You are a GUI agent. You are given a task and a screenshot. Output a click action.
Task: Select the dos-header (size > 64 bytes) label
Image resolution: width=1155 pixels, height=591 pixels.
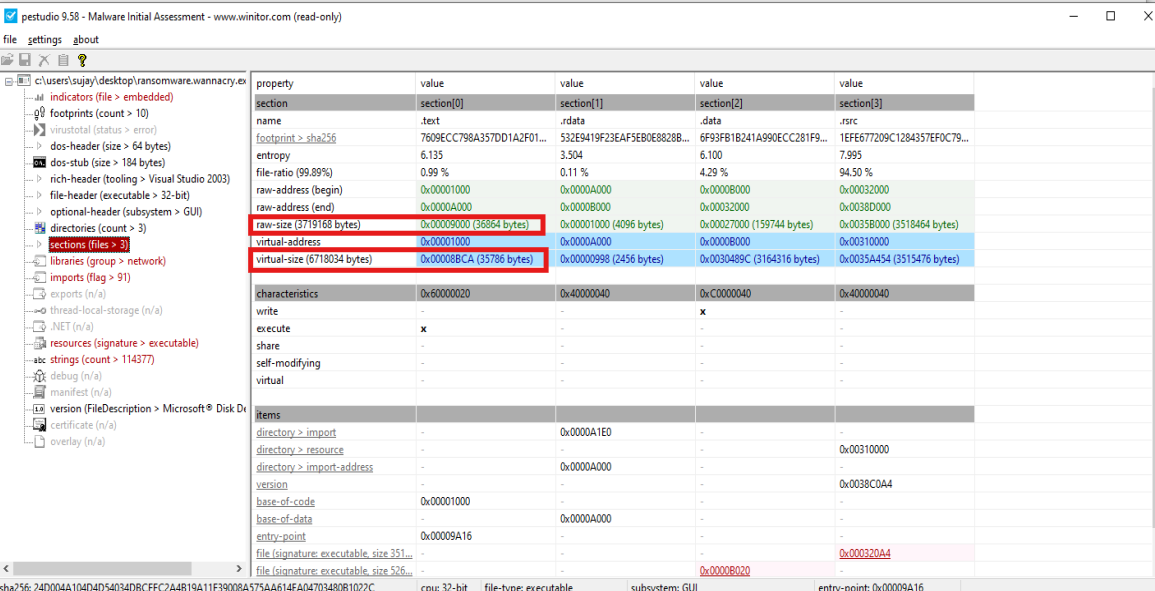click(110, 146)
